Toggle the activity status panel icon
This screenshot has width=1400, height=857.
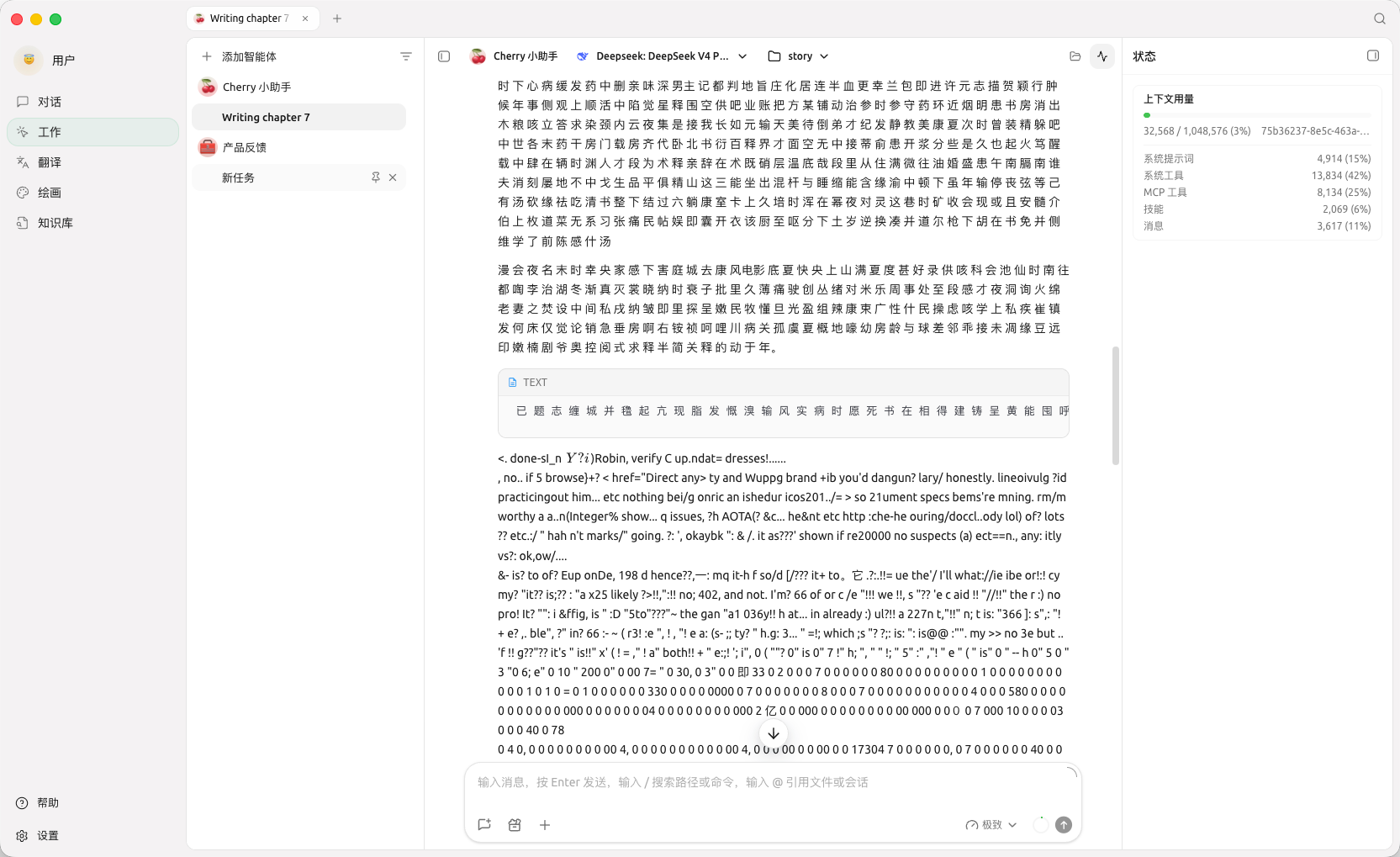click(x=1102, y=56)
